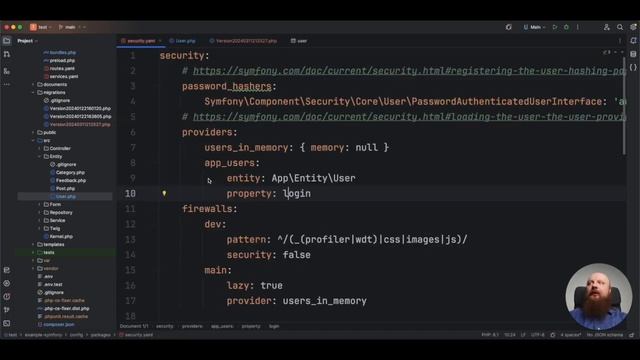Select Post.php in project tree
The width and height of the screenshot is (640, 360).
click(x=62, y=189)
